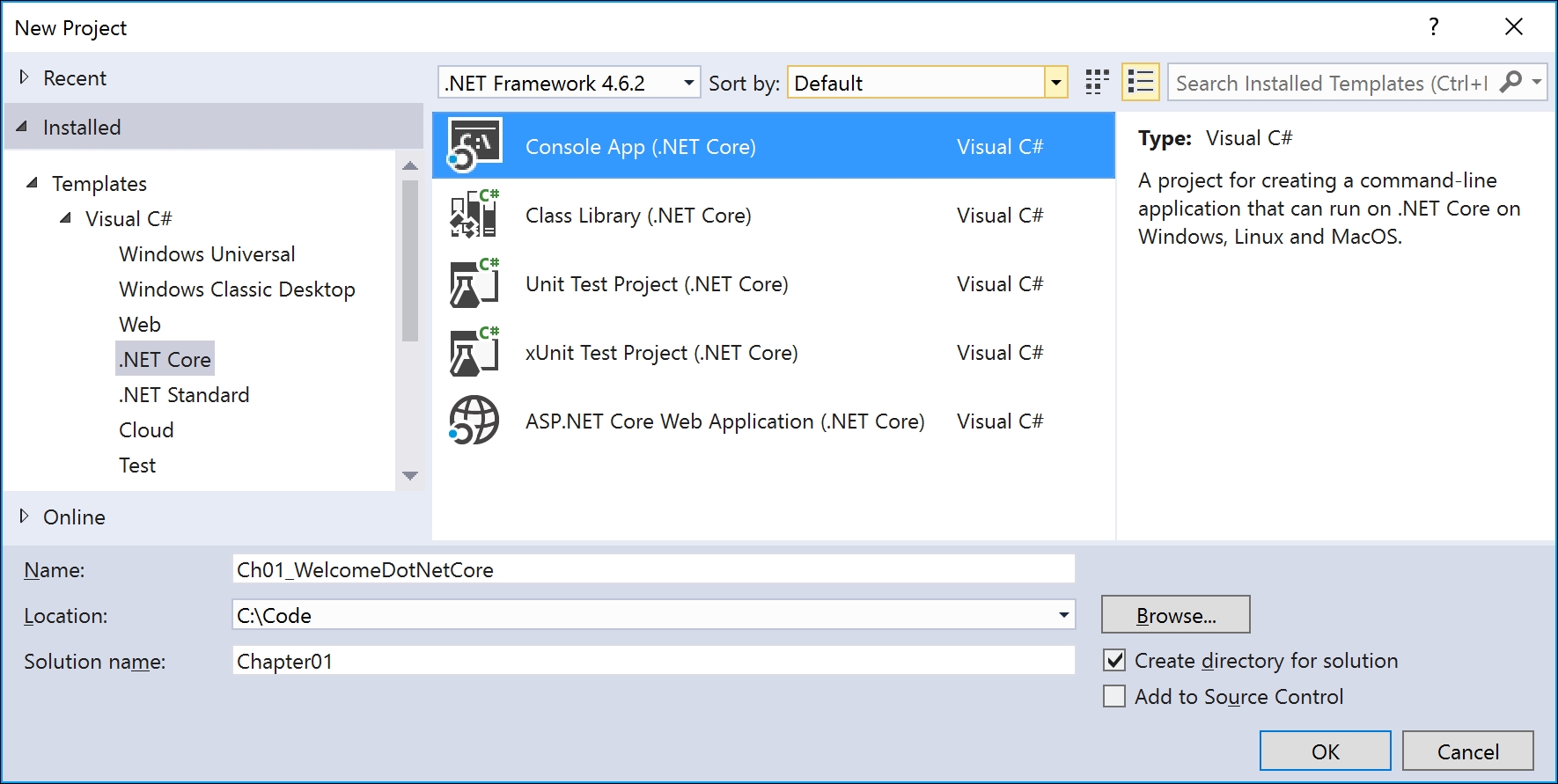
Task: Select the Web template category
Action: click(x=140, y=324)
